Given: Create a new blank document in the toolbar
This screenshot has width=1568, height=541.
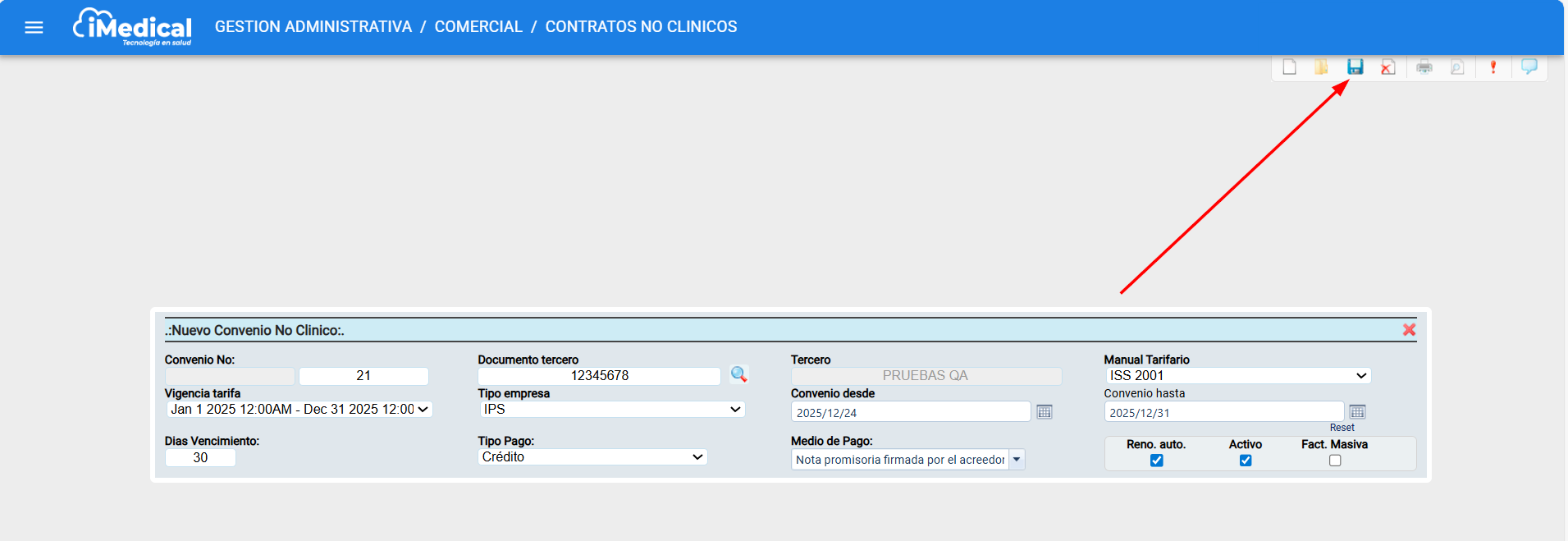Looking at the screenshot, I should pyautogui.click(x=1289, y=67).
